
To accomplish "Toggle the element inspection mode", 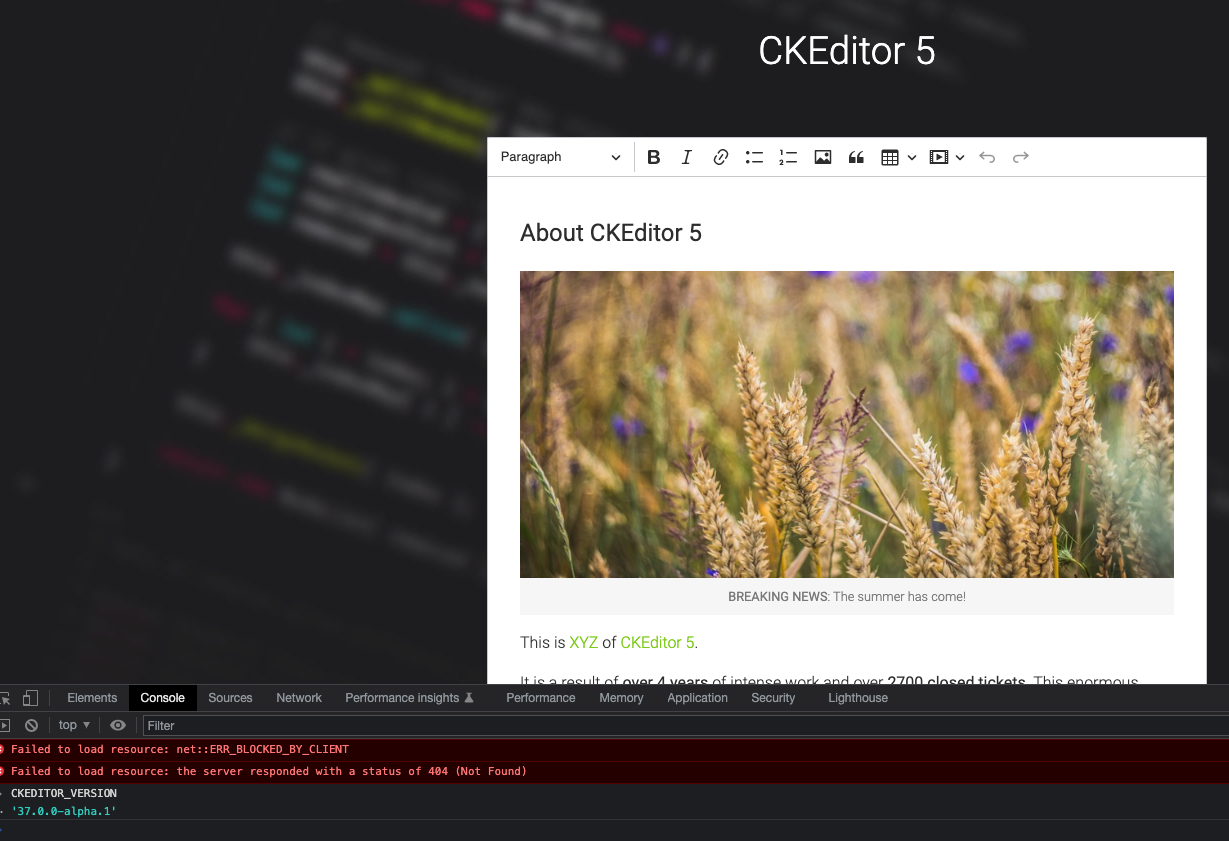I will click(x=5, y=697).
